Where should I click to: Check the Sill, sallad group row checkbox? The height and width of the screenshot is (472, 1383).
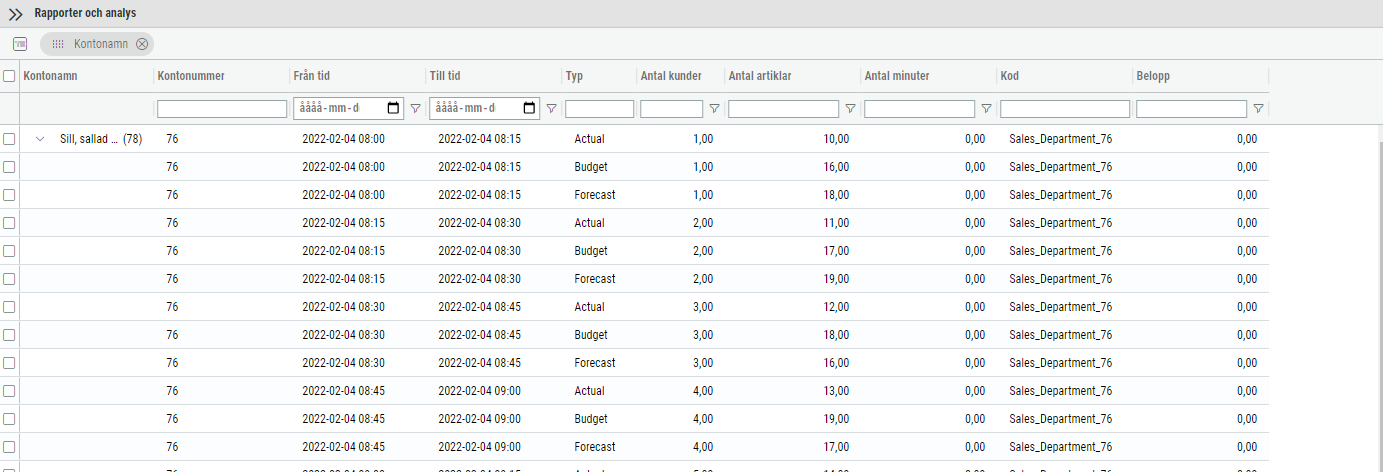pyautogui.click(x=9, y=139)
